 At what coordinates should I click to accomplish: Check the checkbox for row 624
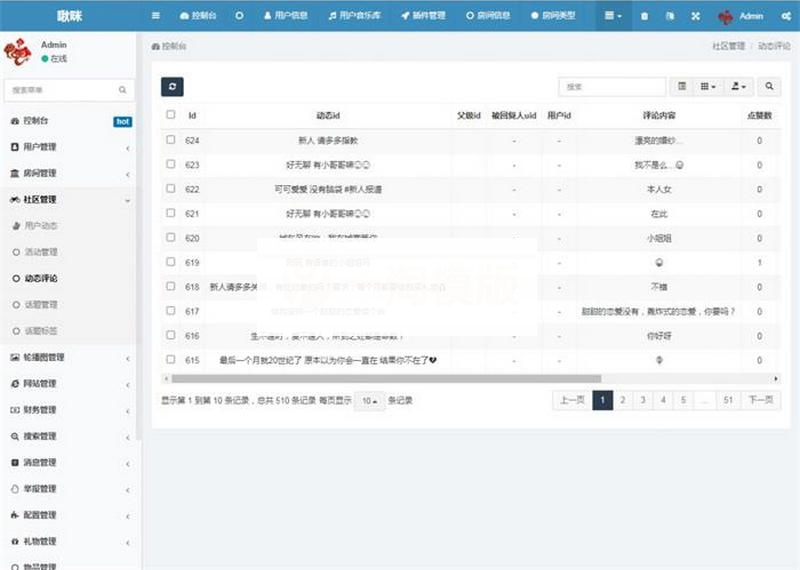[171, 140]
